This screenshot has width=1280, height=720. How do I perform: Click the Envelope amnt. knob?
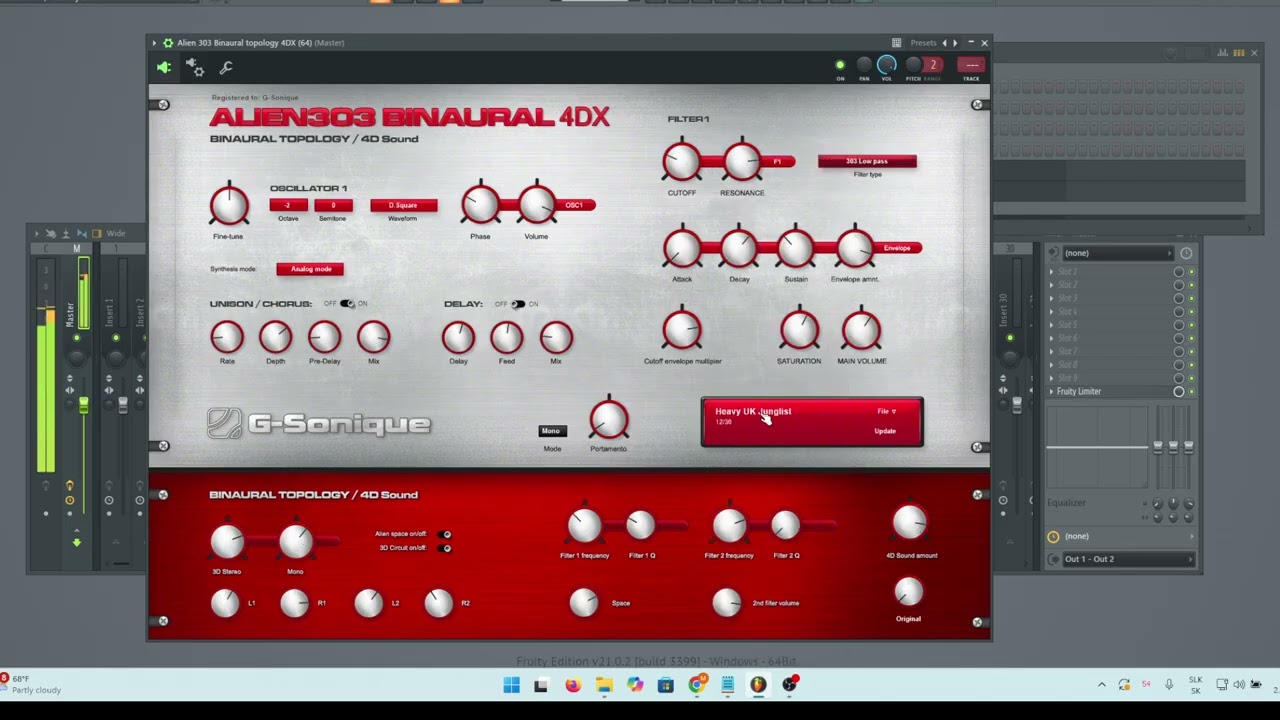point(855,248)
